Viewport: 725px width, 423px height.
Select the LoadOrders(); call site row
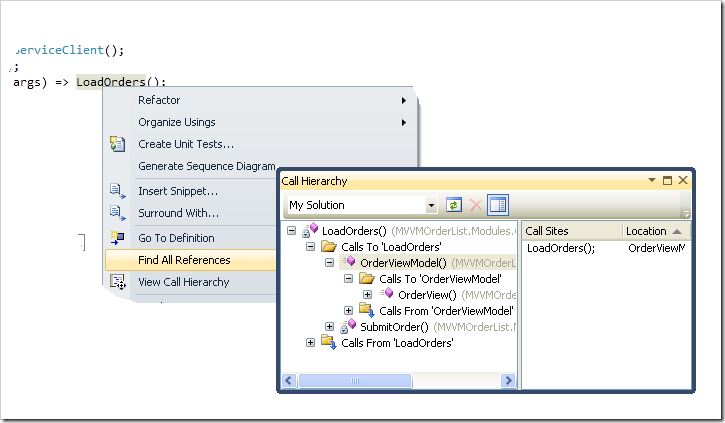[x=561, y=248]
